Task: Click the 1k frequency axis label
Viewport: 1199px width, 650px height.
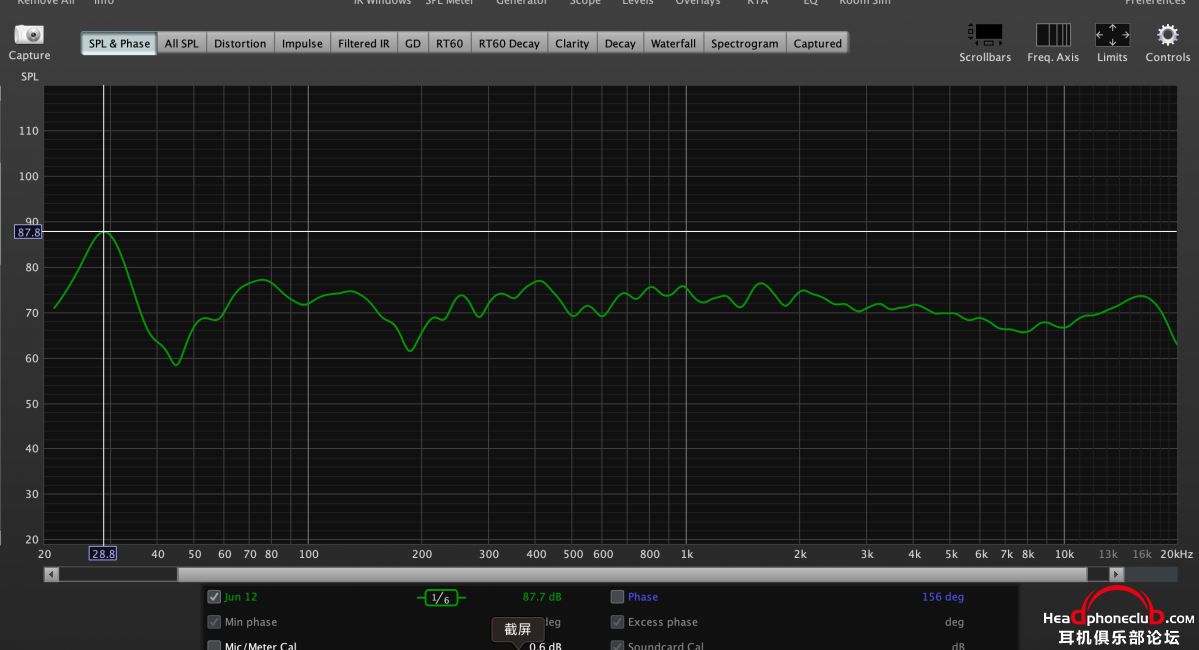Action: tap(687, 554)
